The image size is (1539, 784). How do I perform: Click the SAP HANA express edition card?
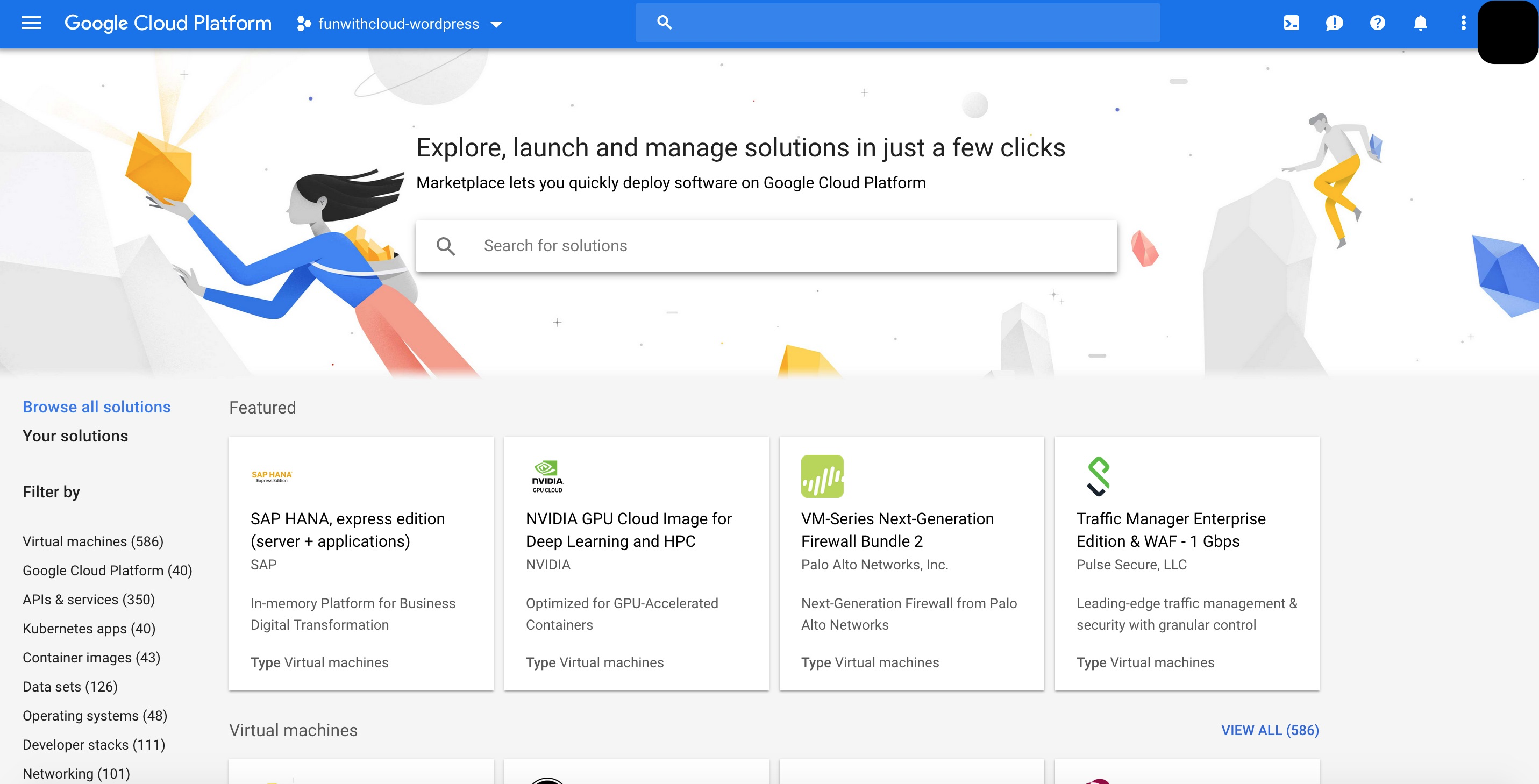[361, 562]
